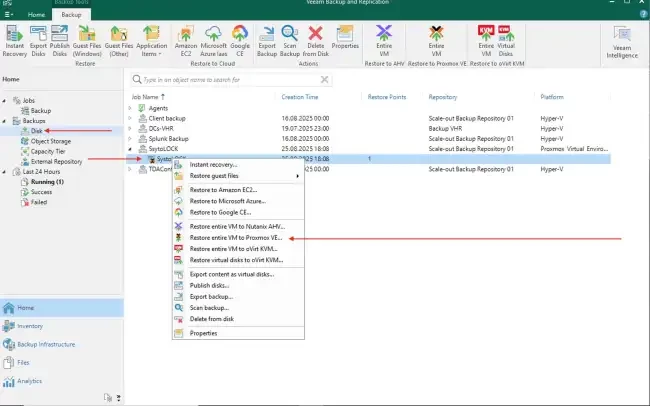Click the Export Disks ribbon icon
The width and height of the screenshot is (650, 406).
click(38, 41)
